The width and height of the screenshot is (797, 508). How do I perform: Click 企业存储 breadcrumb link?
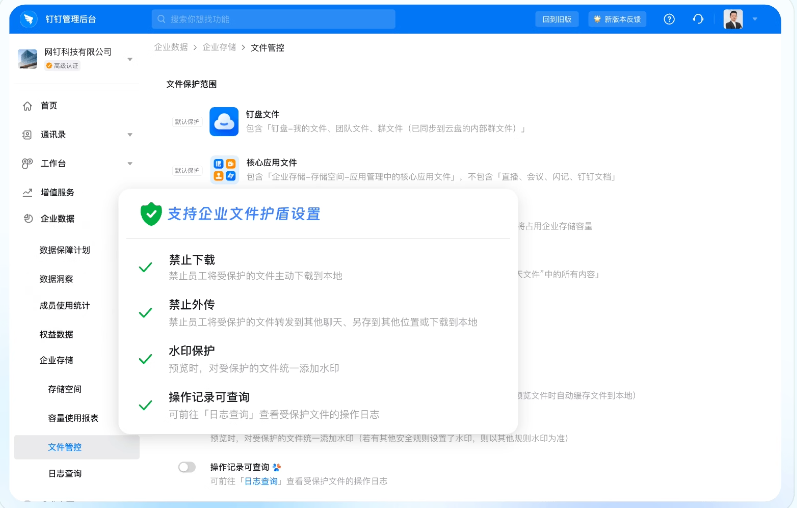point(219,47)
